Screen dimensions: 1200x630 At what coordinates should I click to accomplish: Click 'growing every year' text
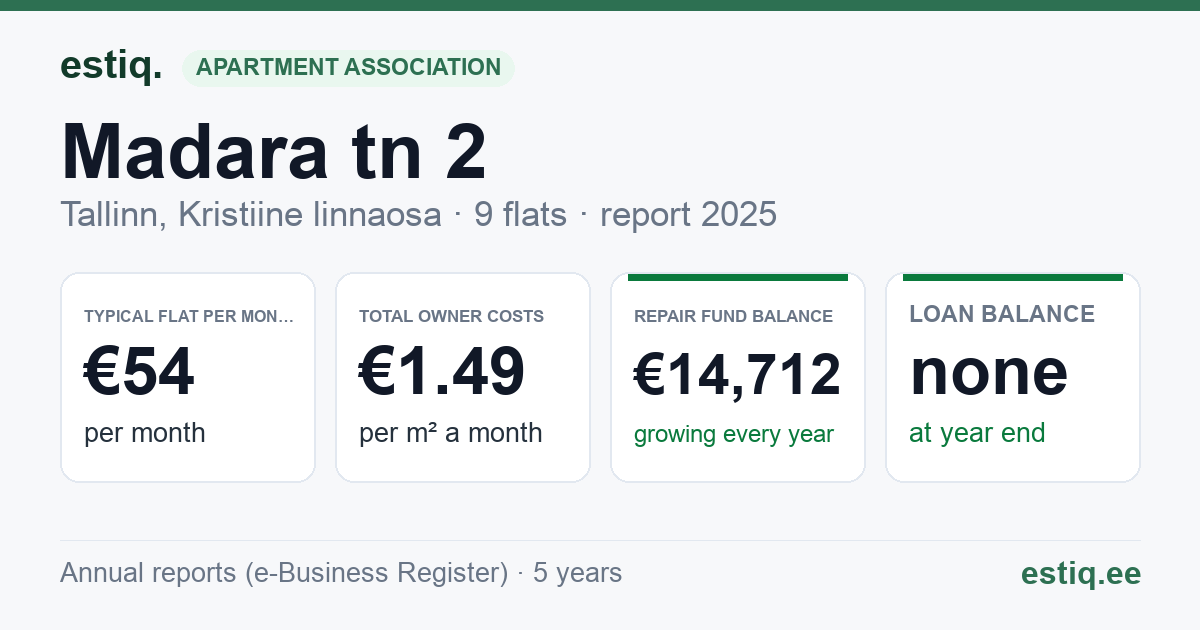[x=734, y=435]
